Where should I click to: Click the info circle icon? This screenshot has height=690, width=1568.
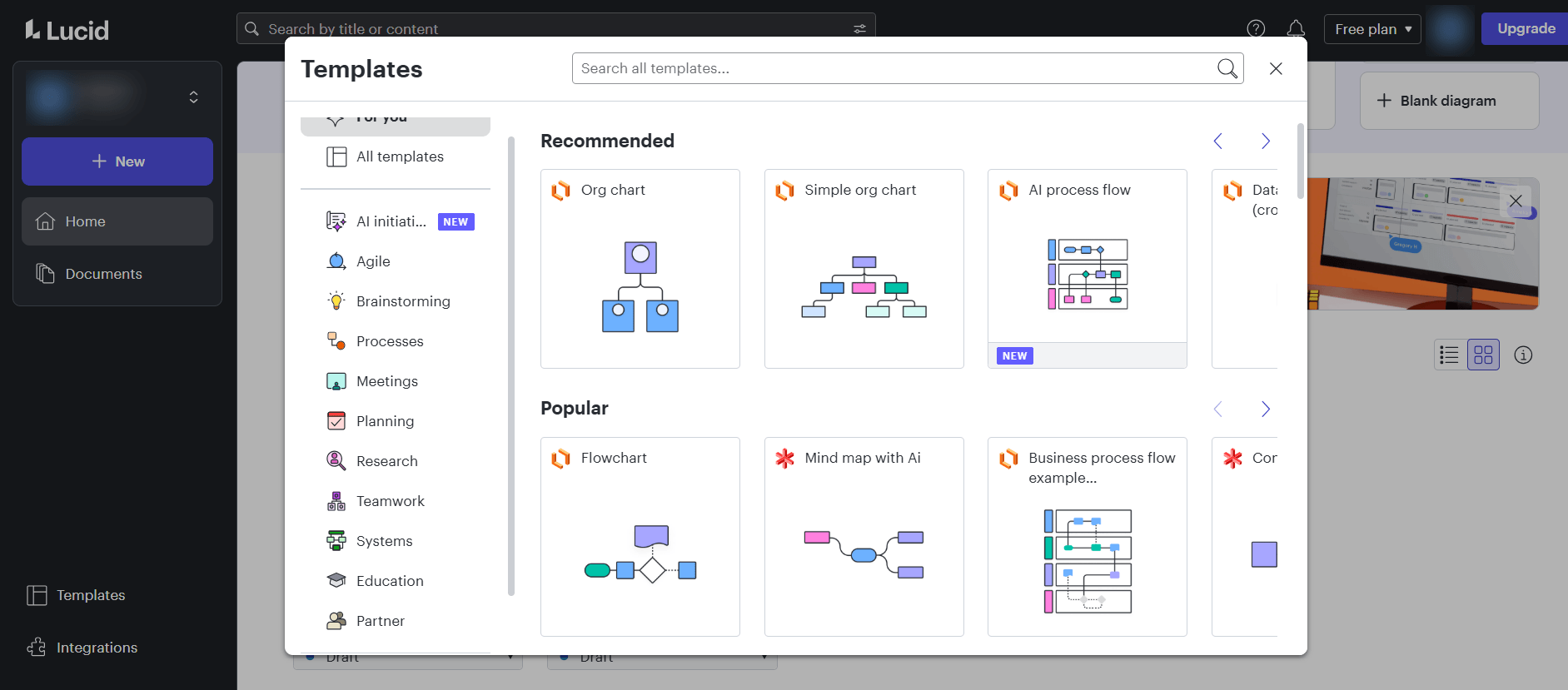[x=1523, y=355]
